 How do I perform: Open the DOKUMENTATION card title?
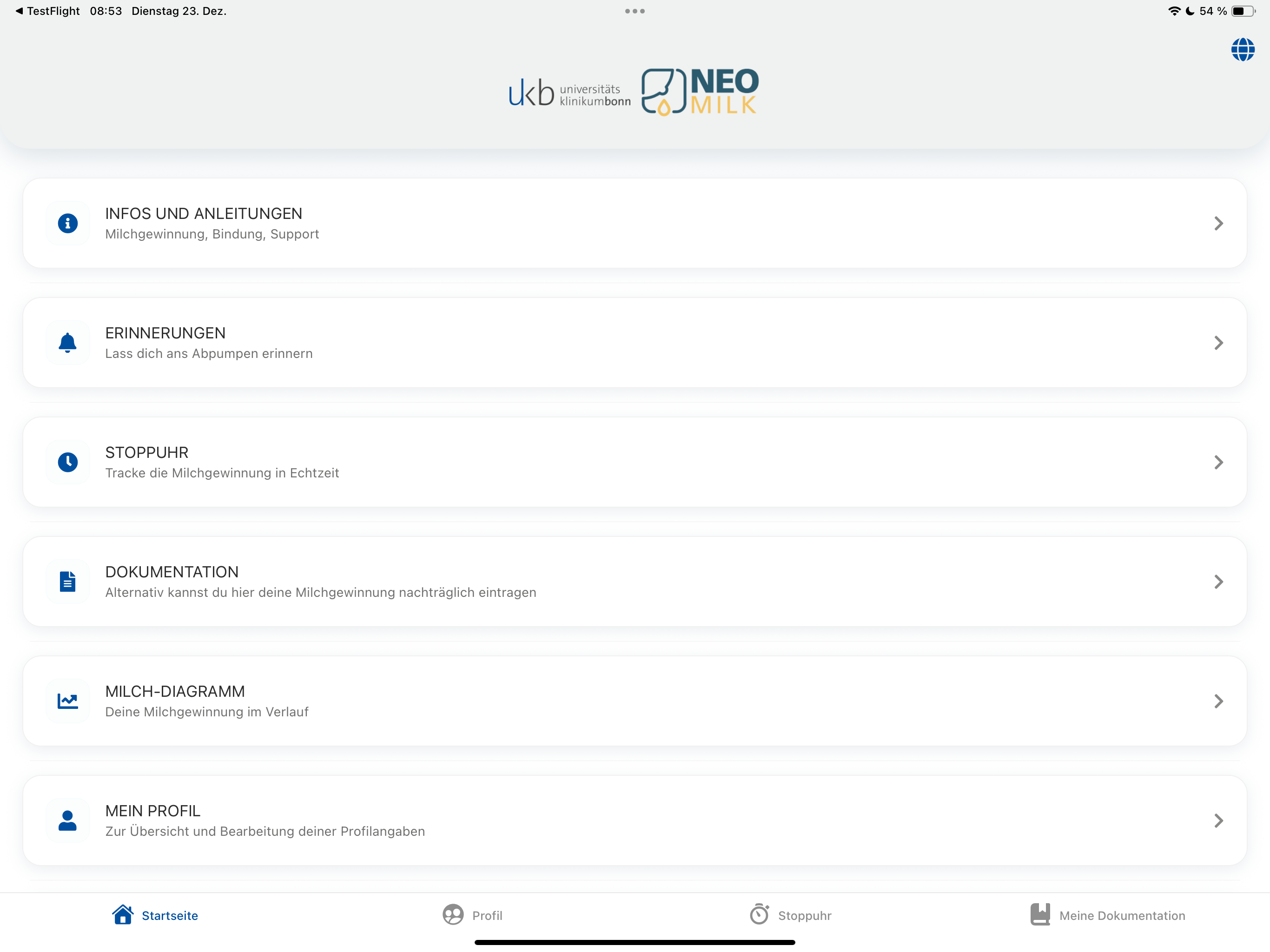tap(172, 572)
